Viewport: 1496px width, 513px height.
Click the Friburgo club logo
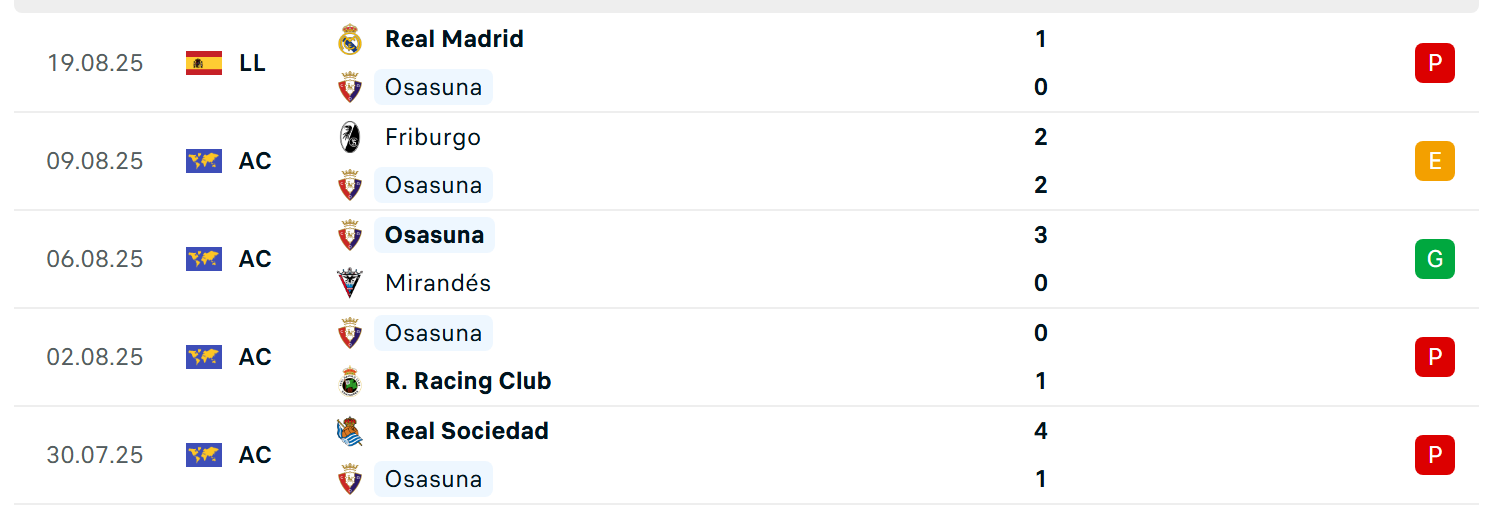click(350, 137)
